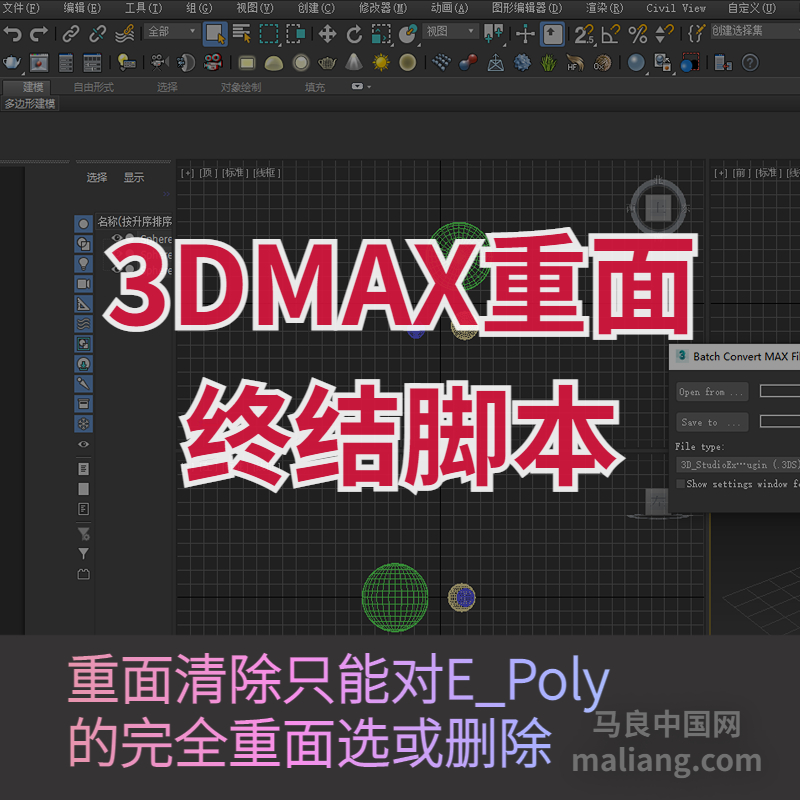Open the Civil View menu
The width and height of the screenshot is (800, 800).
pos(676,8)
